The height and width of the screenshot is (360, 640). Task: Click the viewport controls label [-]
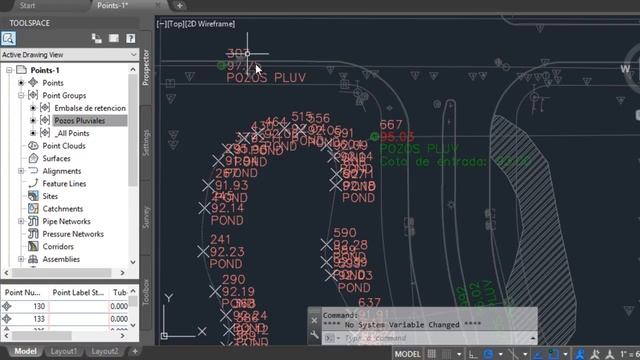(162, 24)
